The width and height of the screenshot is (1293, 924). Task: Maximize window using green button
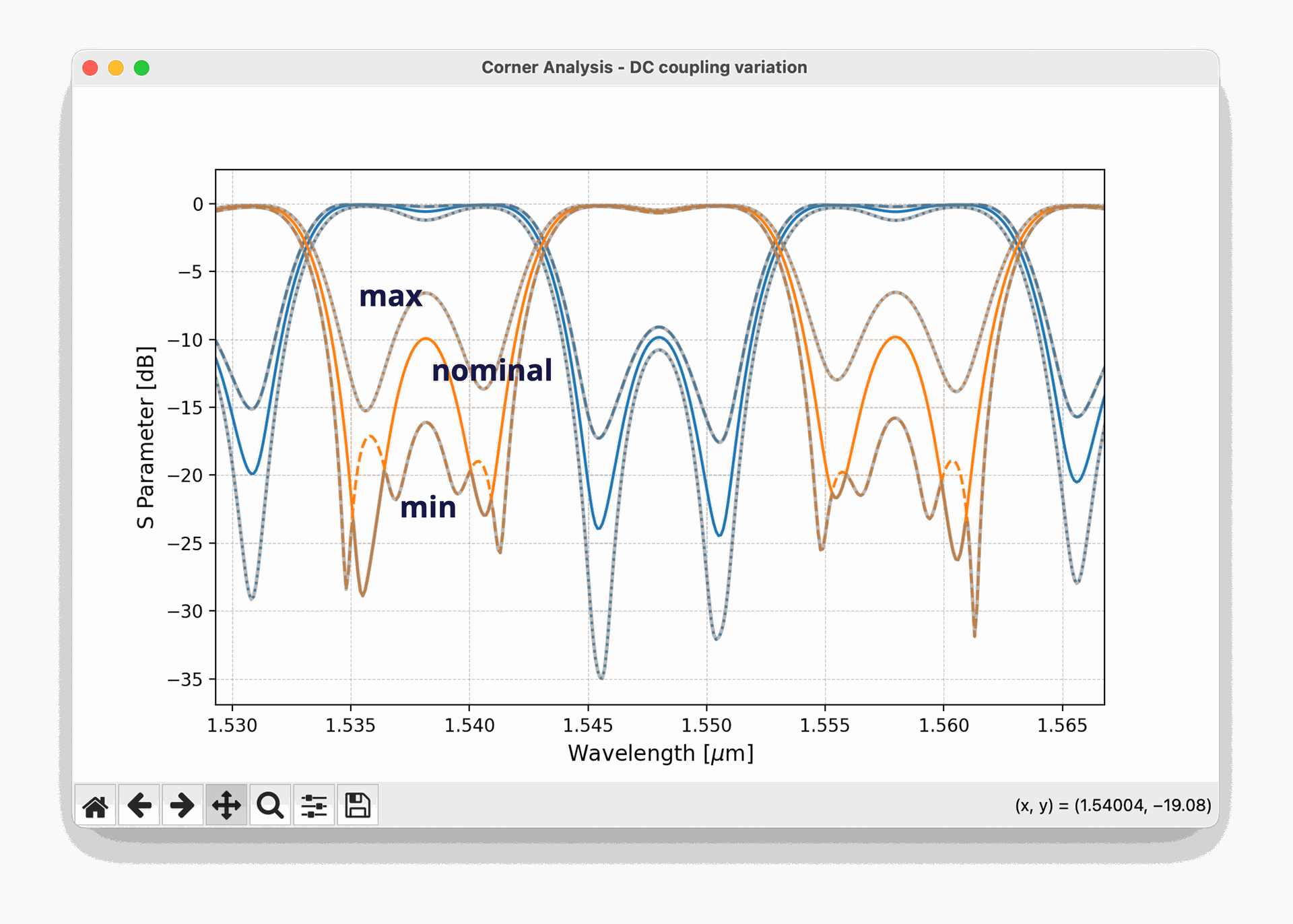click(x=141, y=68)
